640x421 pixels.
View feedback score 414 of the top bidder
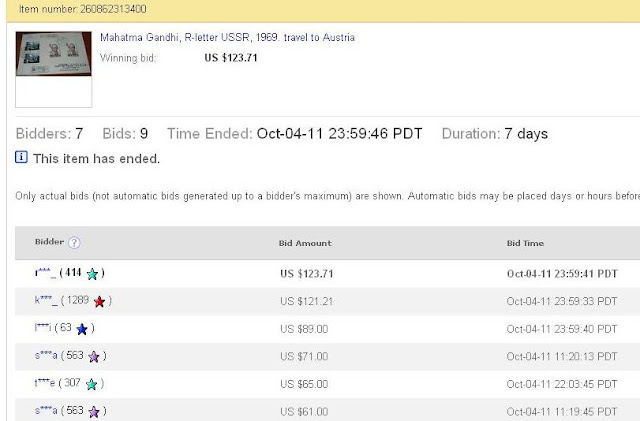73,273
